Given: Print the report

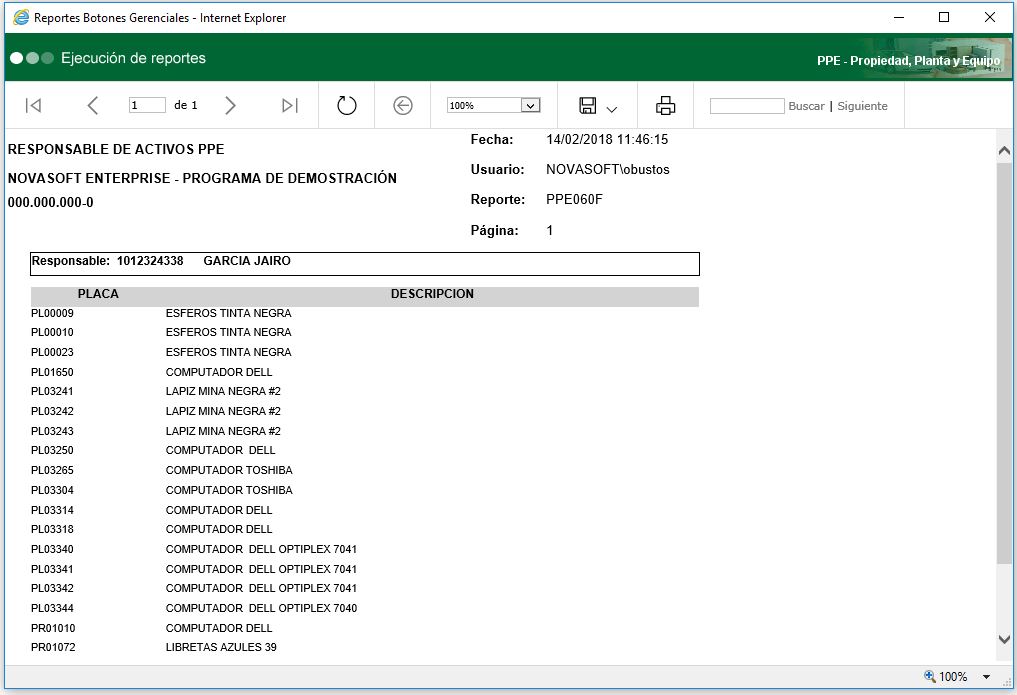Looking at the screenshot, I should pyautogui.click(x=665, y=105).
